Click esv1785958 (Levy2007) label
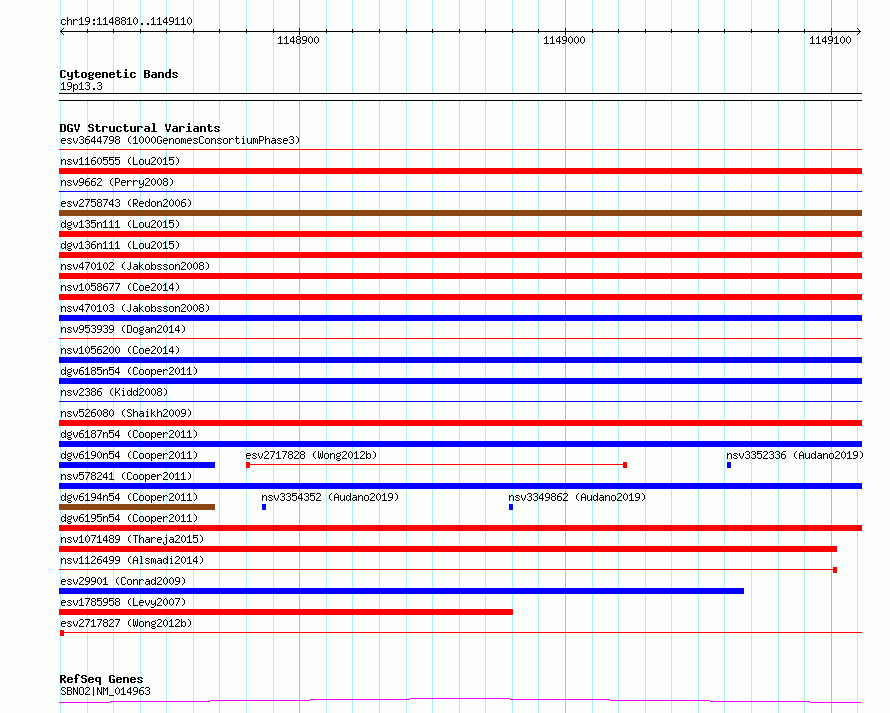Viewport: 890px width, 713px height. [x=123, y=602]
